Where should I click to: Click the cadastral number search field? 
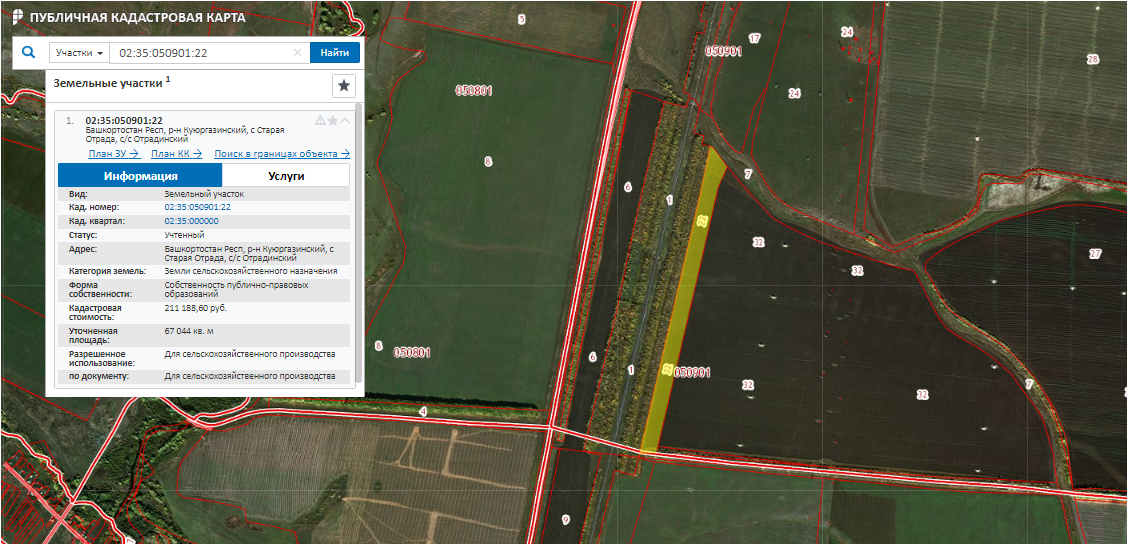(200, 53)
